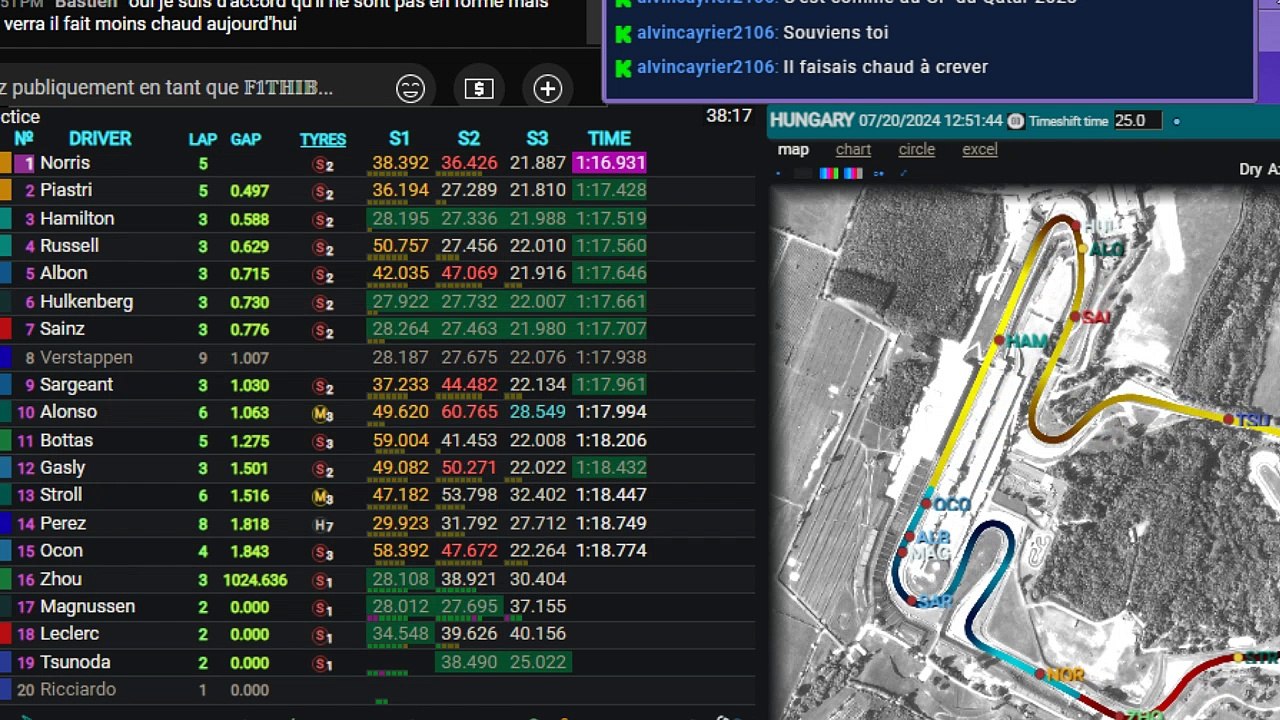This screenshot has height=720, width=1280.
Task: Click the TYRES column header link
Action: (x=323, y=139)
